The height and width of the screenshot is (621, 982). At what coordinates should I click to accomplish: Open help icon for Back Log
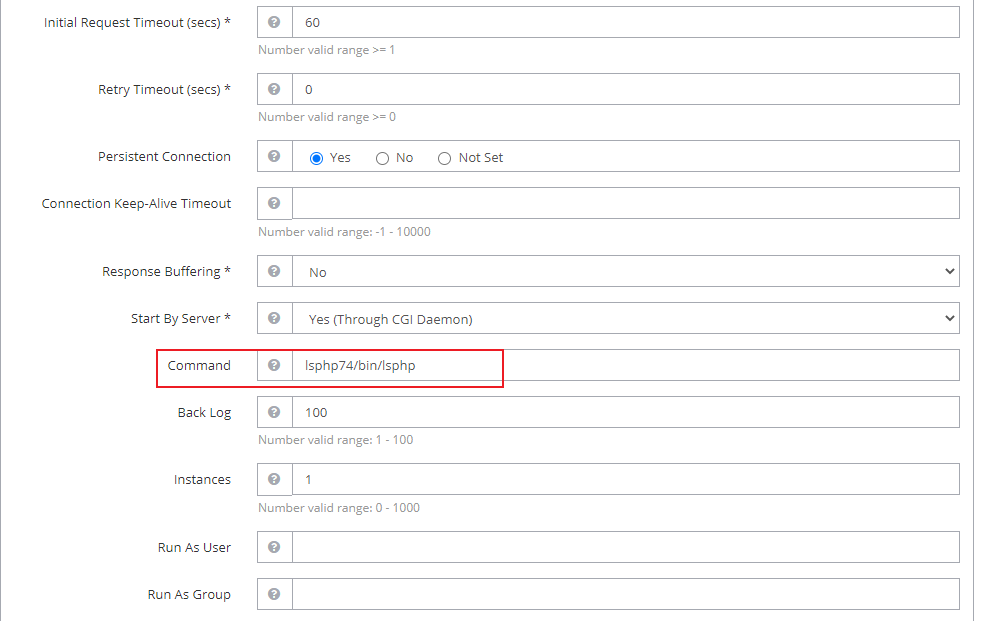point(274,412)
